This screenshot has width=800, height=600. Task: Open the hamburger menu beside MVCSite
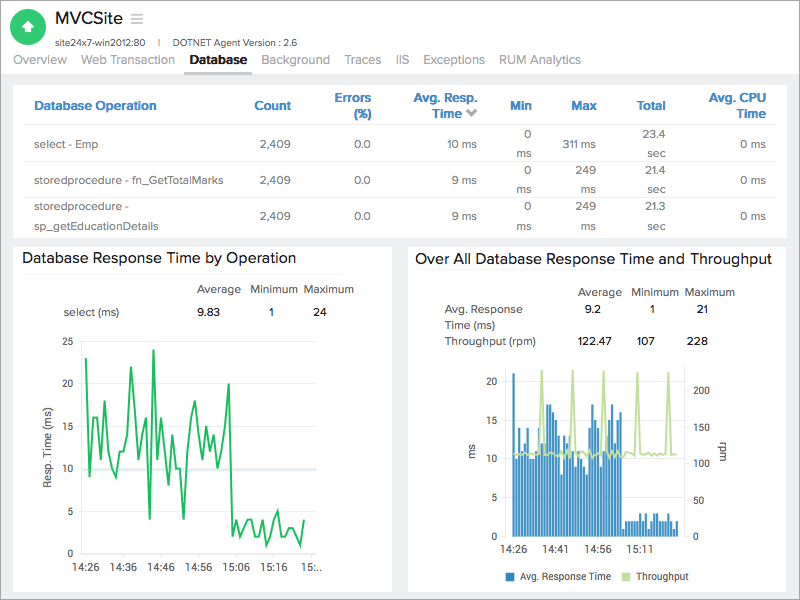coord(137,18)
